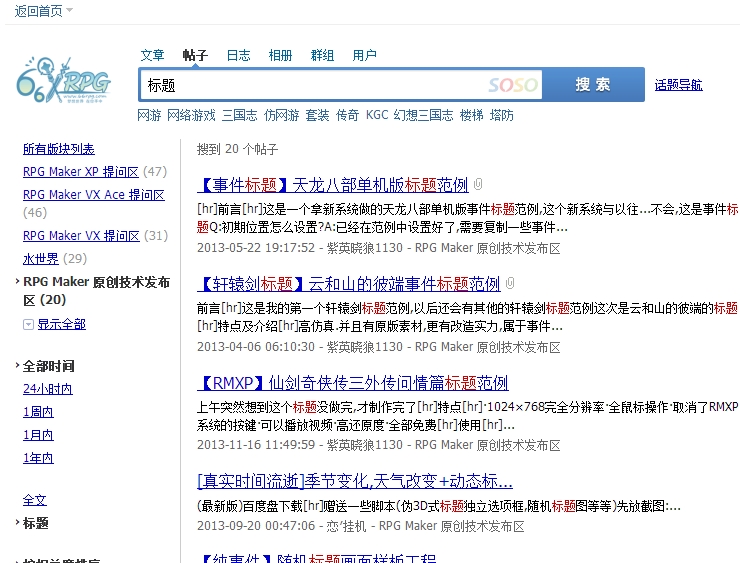The height and width of the screenshot is (563, 740).
Task: Click timestamp 2013-05-22 19:17:52
Action: (256, 248)
